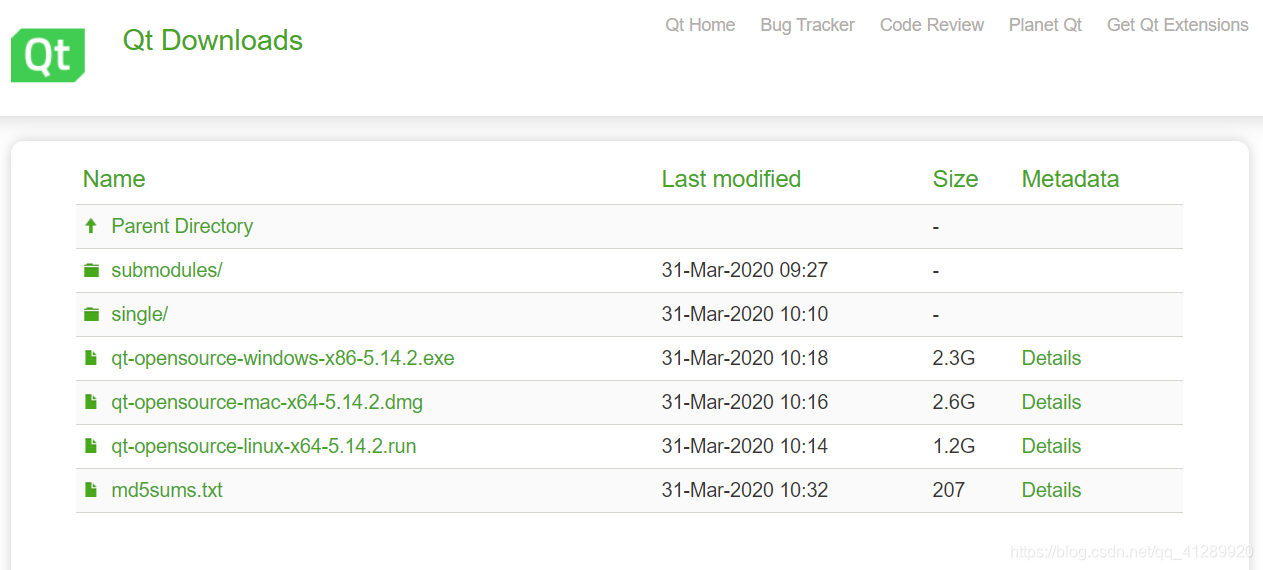Click the date 31-Mar-2020 10:32
The width and height of the screenshot is (1263, 570).
tap(745, 490)
